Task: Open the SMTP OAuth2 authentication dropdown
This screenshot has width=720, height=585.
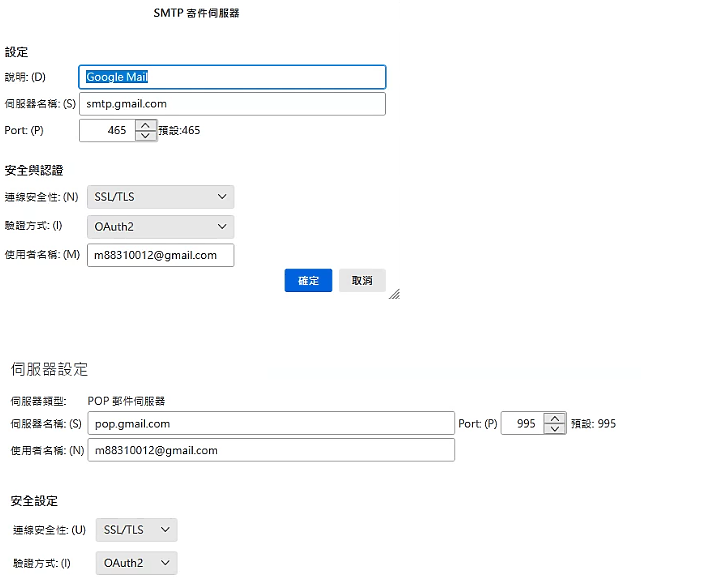Action: tap(160, 227)
